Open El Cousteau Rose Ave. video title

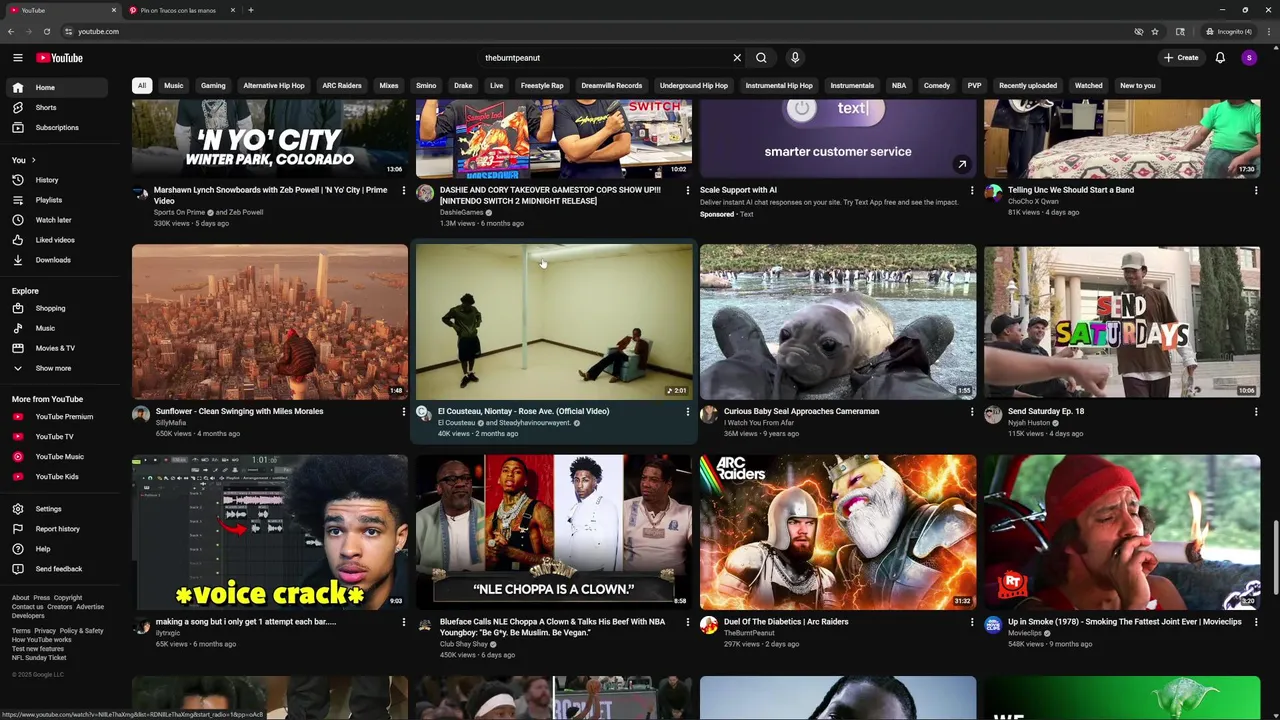tap(523, 411)
